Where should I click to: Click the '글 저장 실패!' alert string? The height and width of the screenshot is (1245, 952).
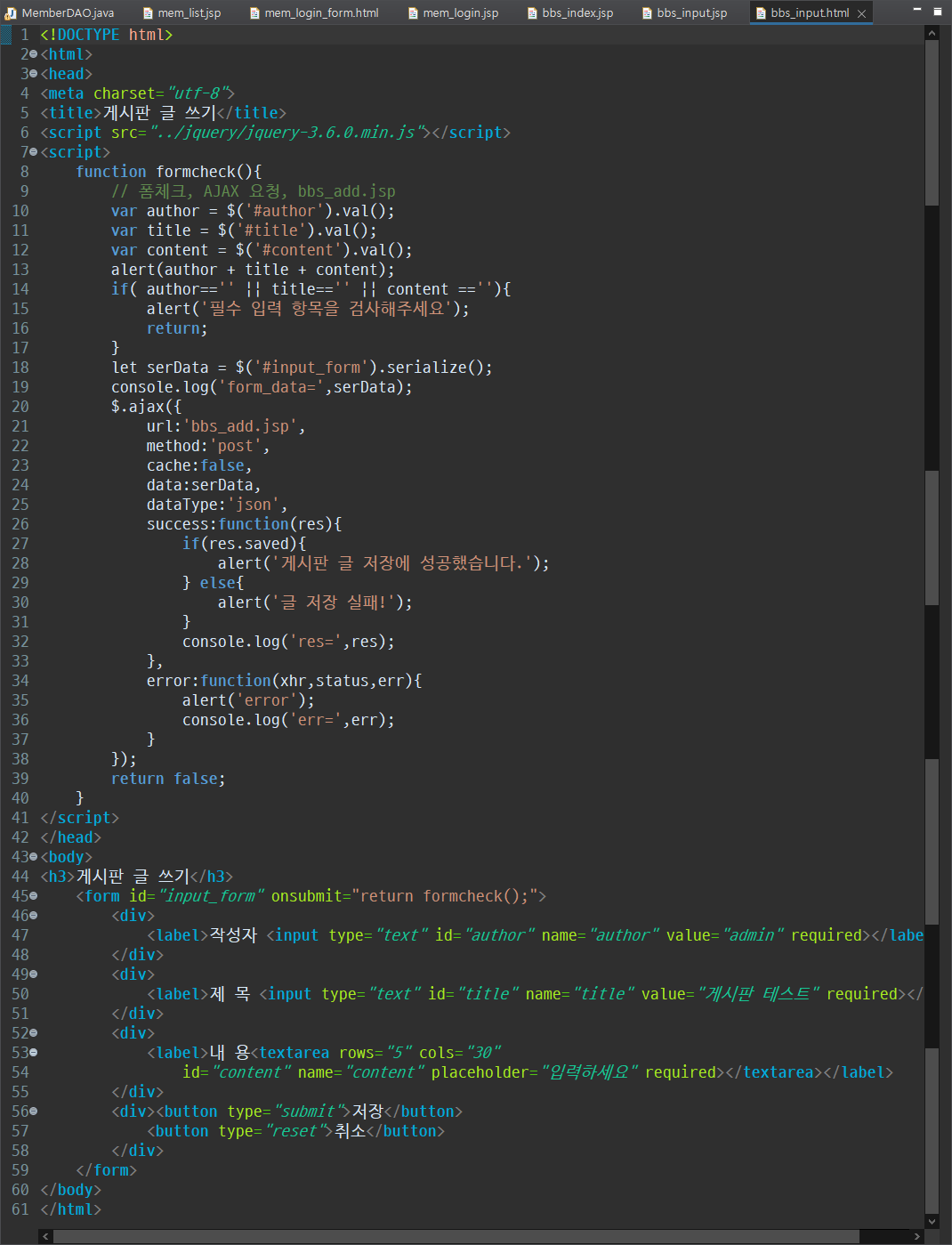pyautogui.click(x=333, y=602)
